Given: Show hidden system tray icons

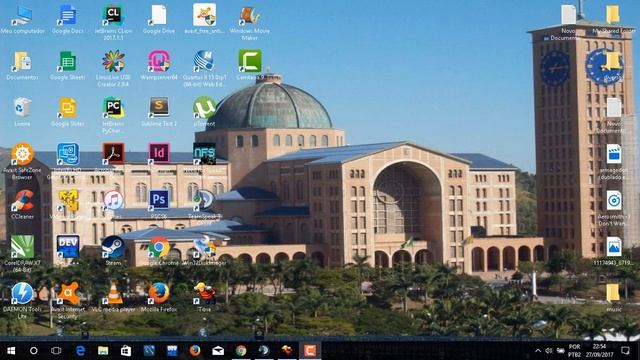Looking at the screenshot, I should (538, 351).
